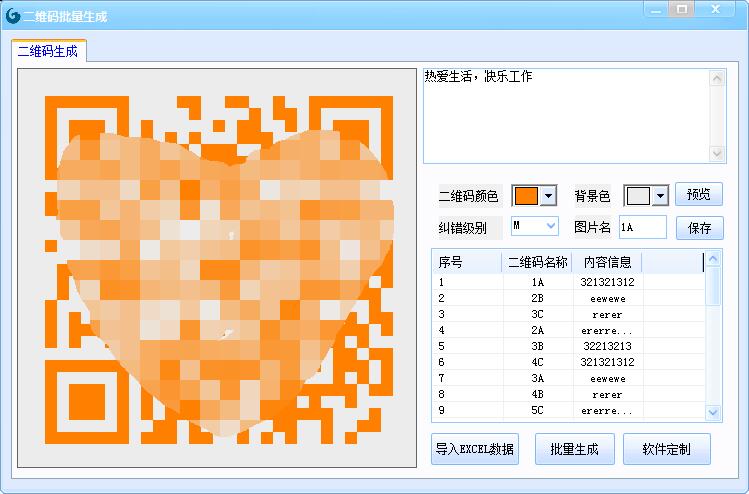Click the text box scrollbar down arrow

point(717,153)
